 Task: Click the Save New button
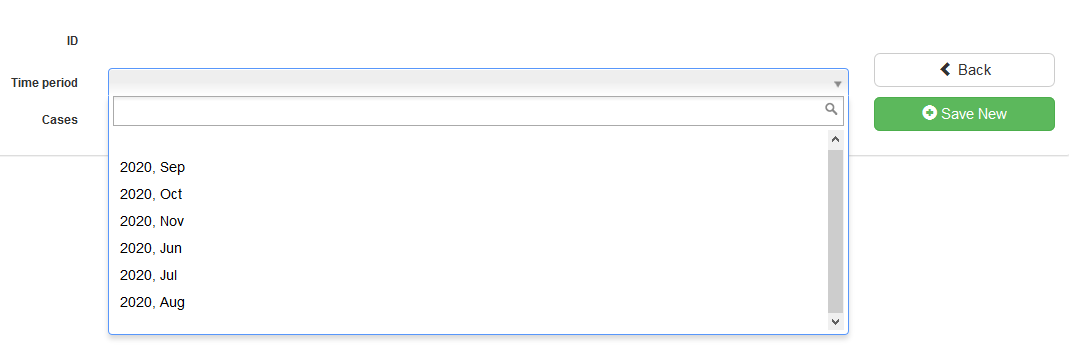coord(964,114)
